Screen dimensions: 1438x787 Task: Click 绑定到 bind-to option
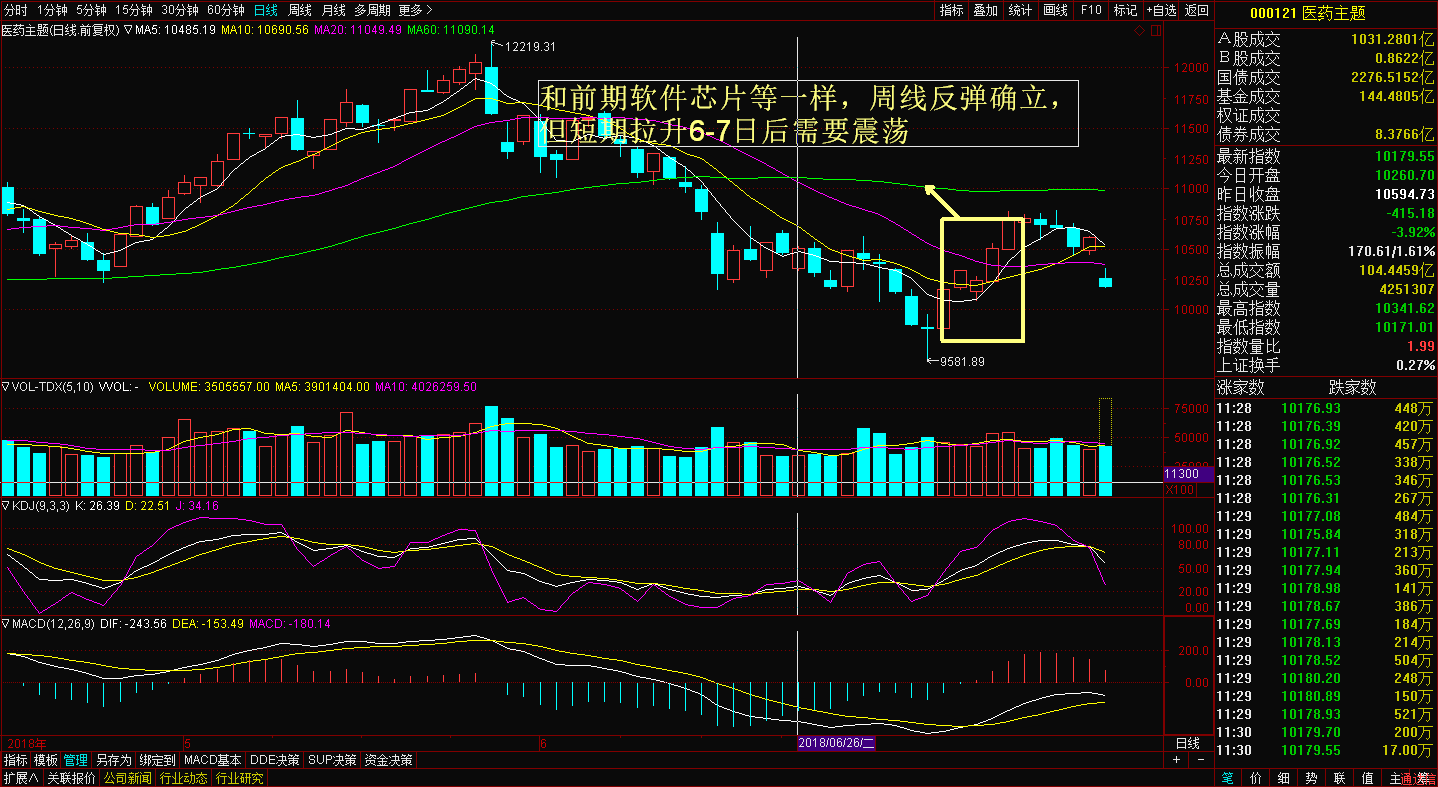(158, 760)
